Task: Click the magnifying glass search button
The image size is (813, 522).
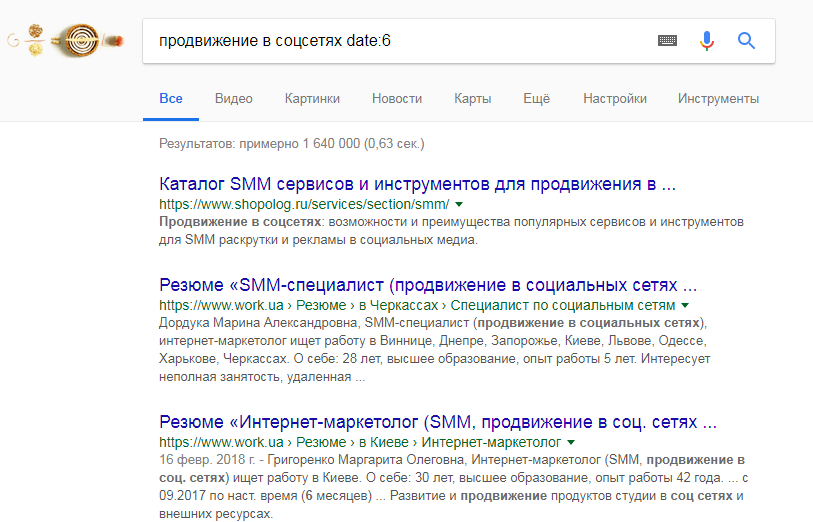Action: click(746, 41)
